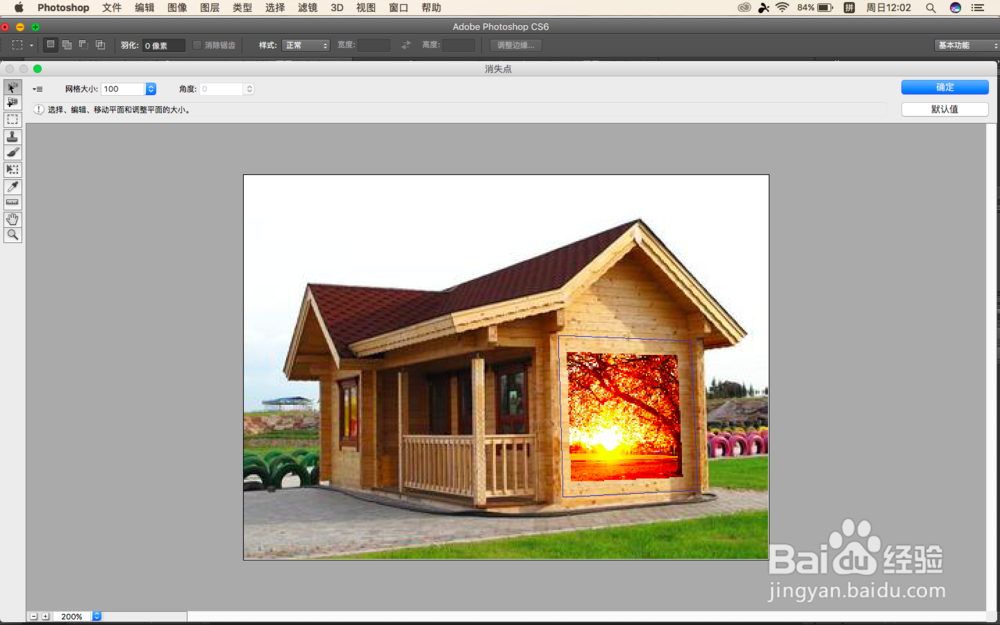Click the 角度 angle stepper
This screenshot has height=625, width=1000.
pyautogui.click(x=249, y=89)
